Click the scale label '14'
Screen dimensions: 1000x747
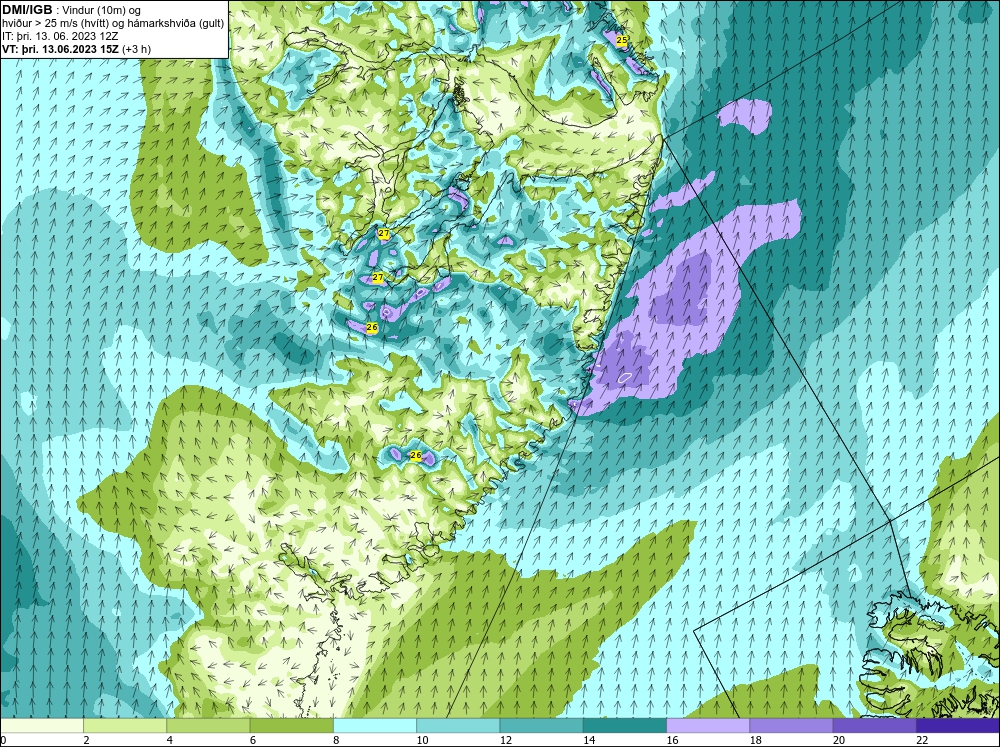pos(589,740)
